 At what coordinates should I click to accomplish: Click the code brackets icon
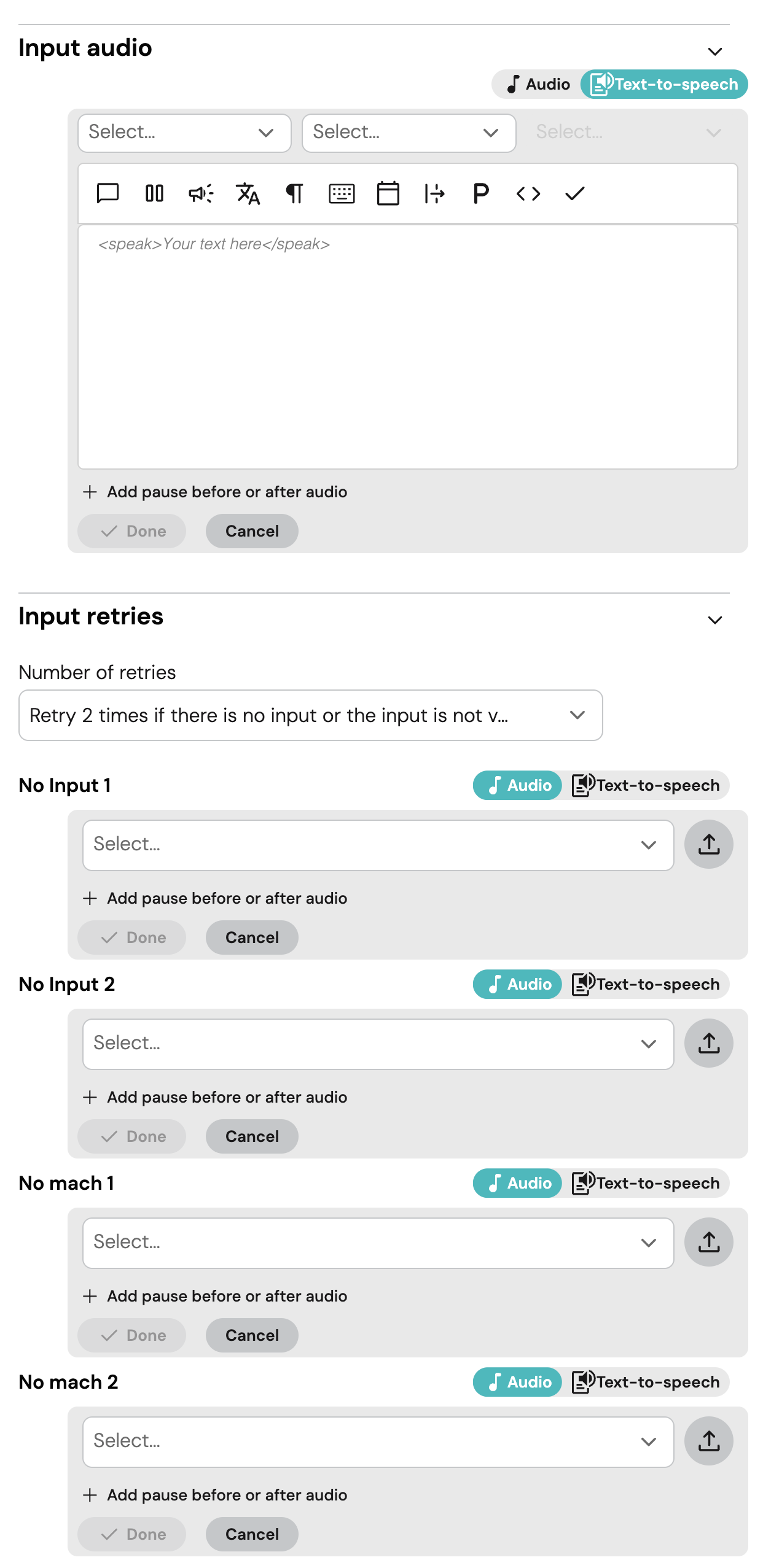[528, 193]
